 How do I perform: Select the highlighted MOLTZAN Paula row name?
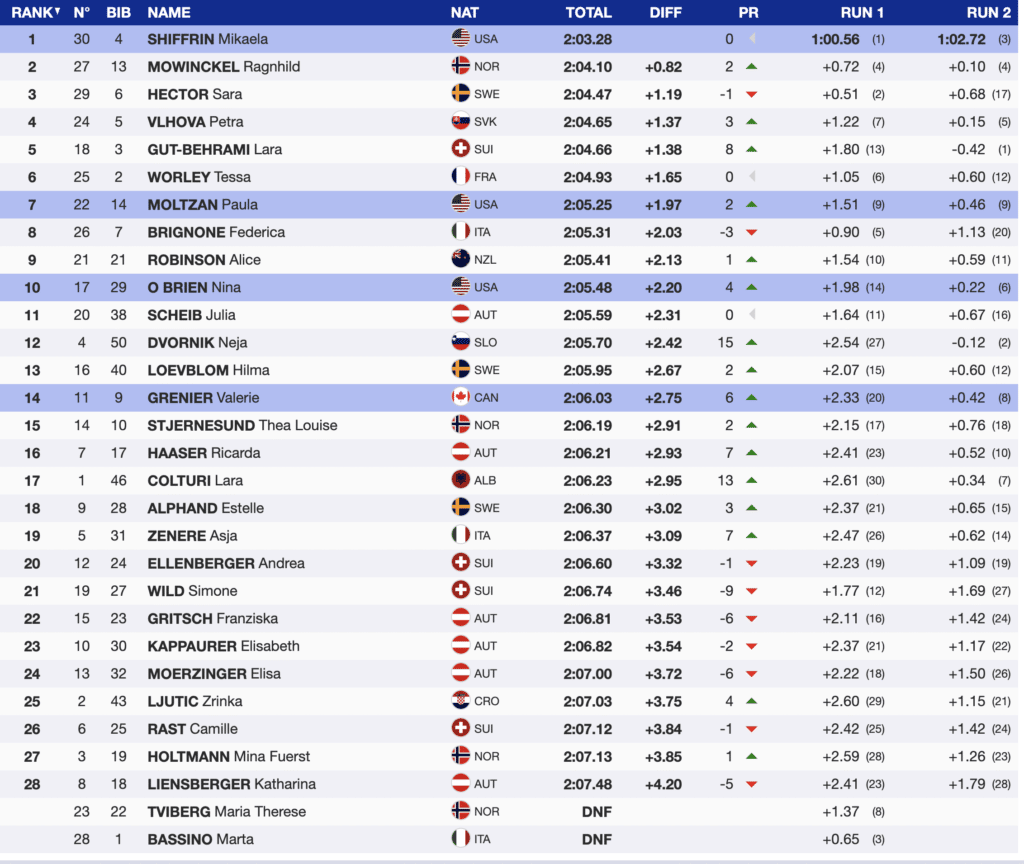pos(202,205)
